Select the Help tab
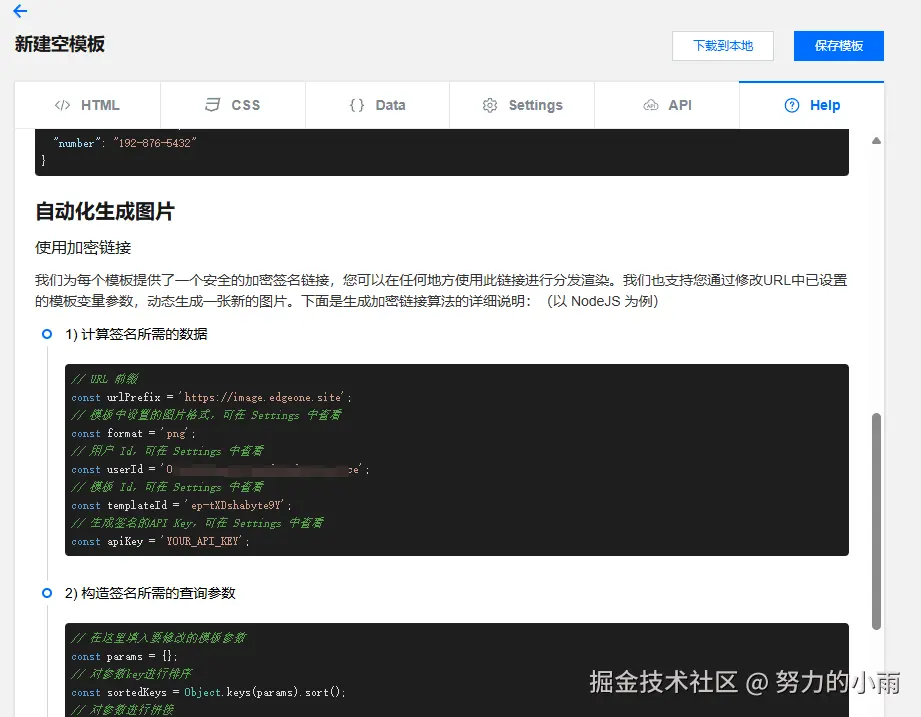Screen dimensions: 921x717 coord(812,105)
